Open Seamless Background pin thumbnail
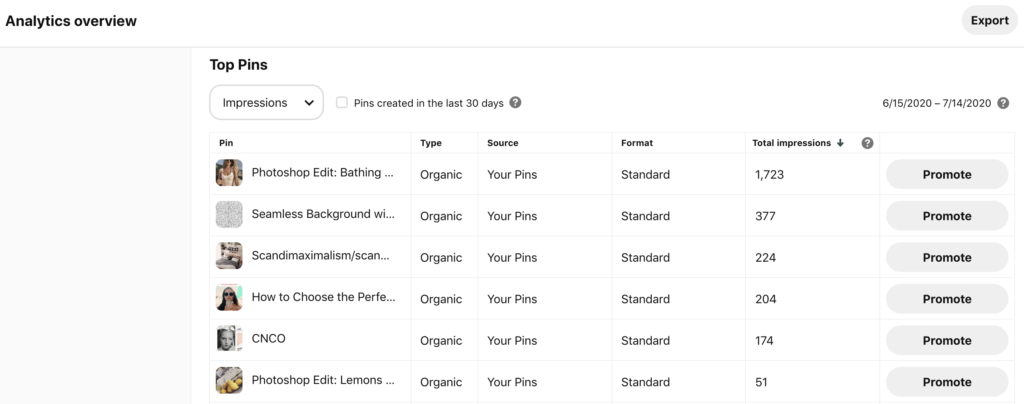The image size is (1024, 404). click(x=229, y=215)
